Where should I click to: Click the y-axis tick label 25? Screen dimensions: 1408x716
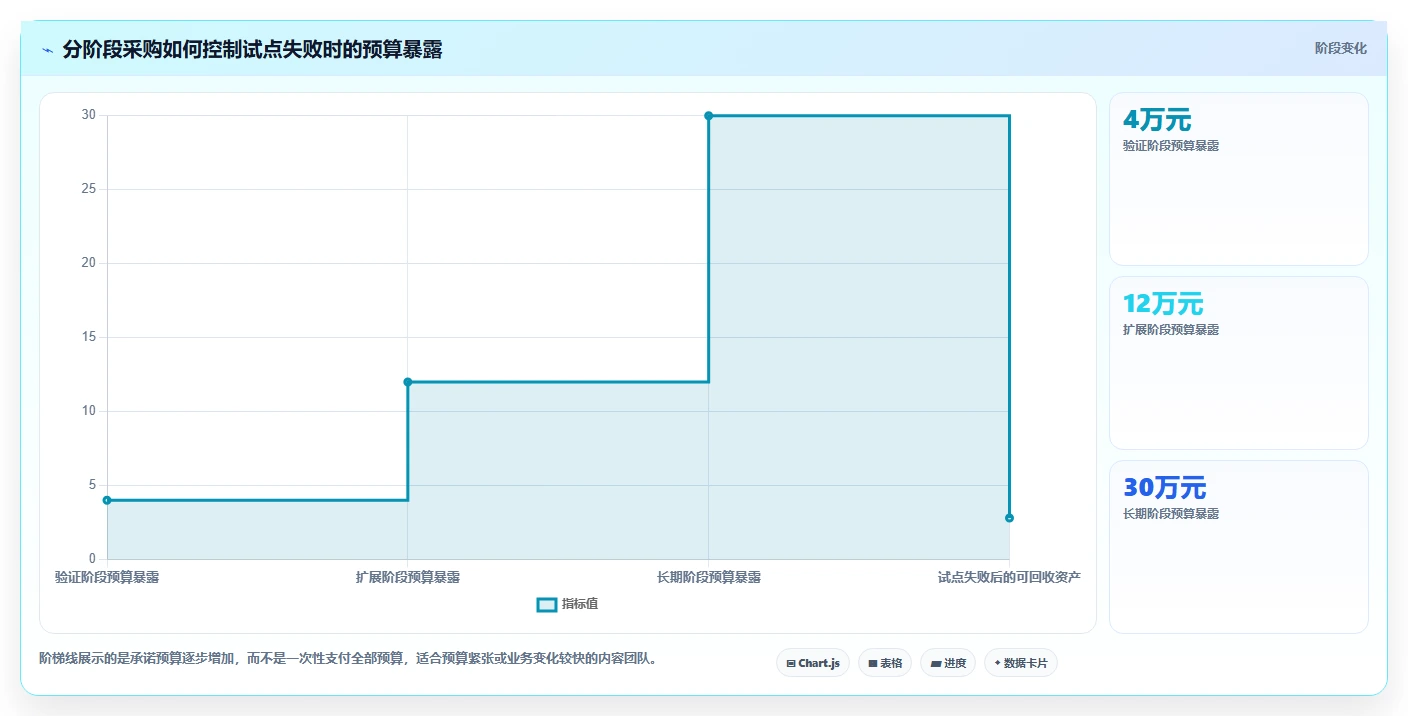point(89,189)
